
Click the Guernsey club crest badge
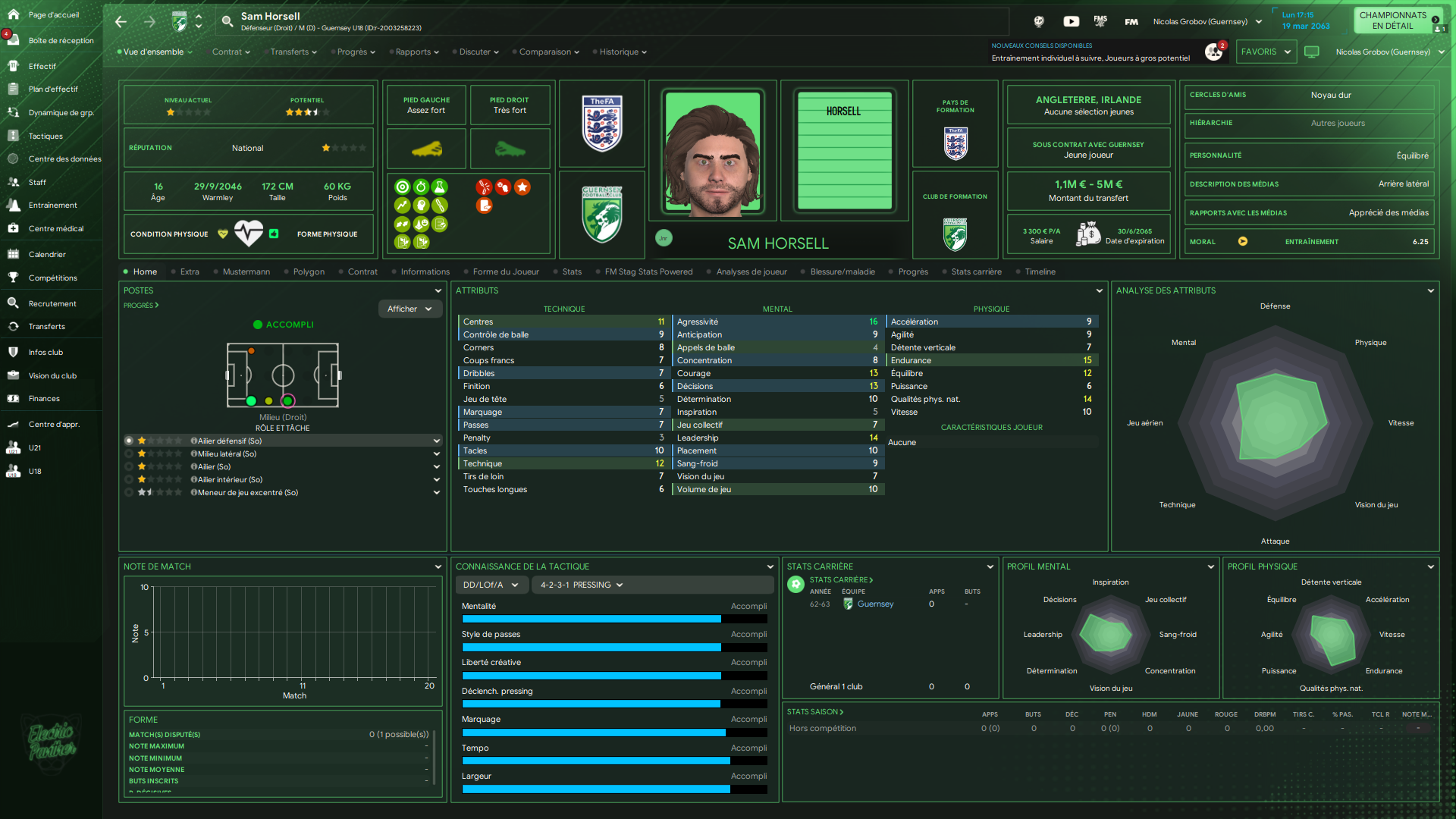coord(602,215)
